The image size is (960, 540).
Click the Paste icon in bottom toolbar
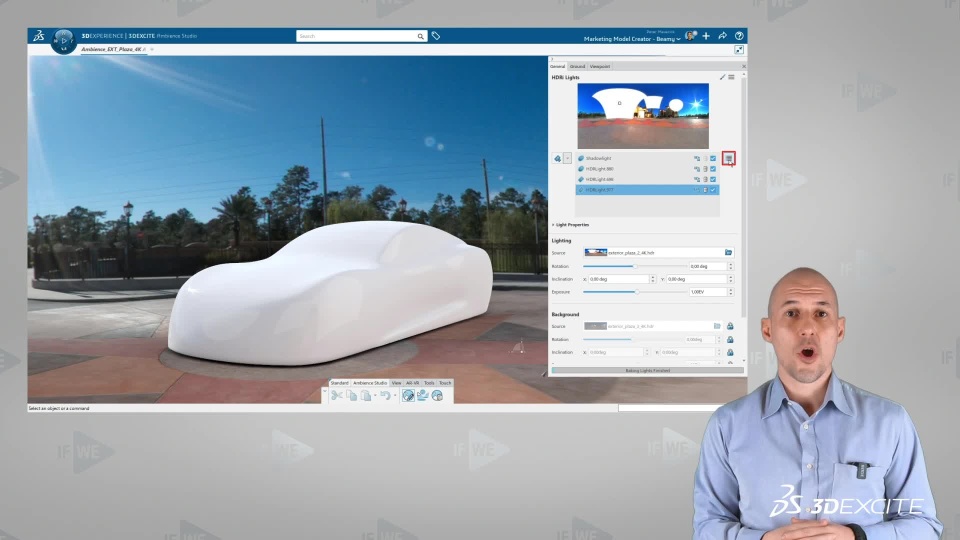(x=366, y=396)
